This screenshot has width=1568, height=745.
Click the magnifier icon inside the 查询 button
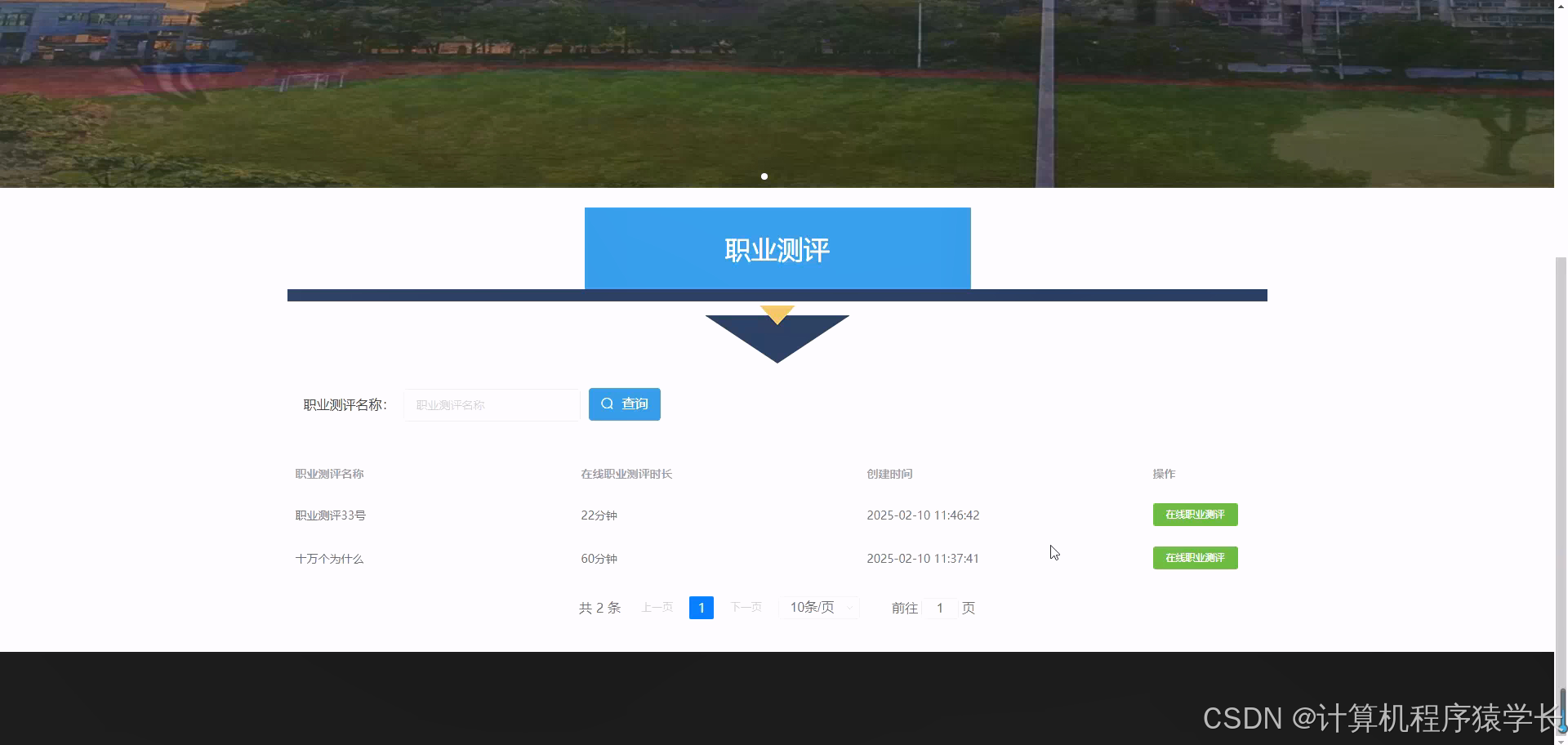point(607,404)
